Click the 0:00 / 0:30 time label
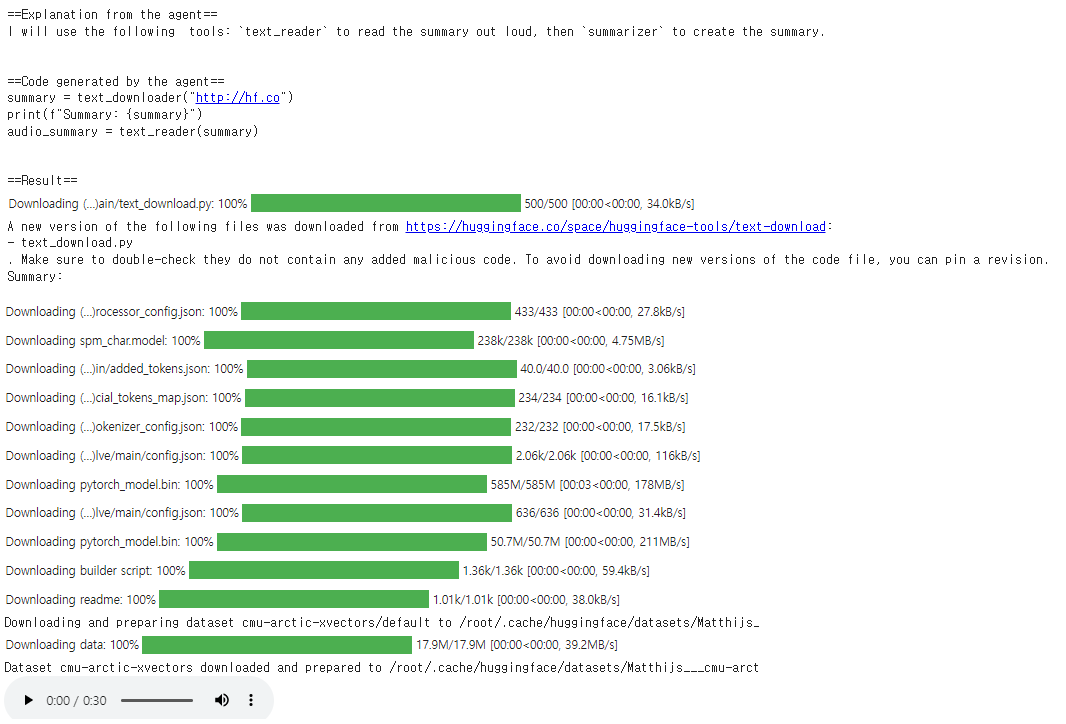Screen dimensions: 1066x724 click(76, 700)
